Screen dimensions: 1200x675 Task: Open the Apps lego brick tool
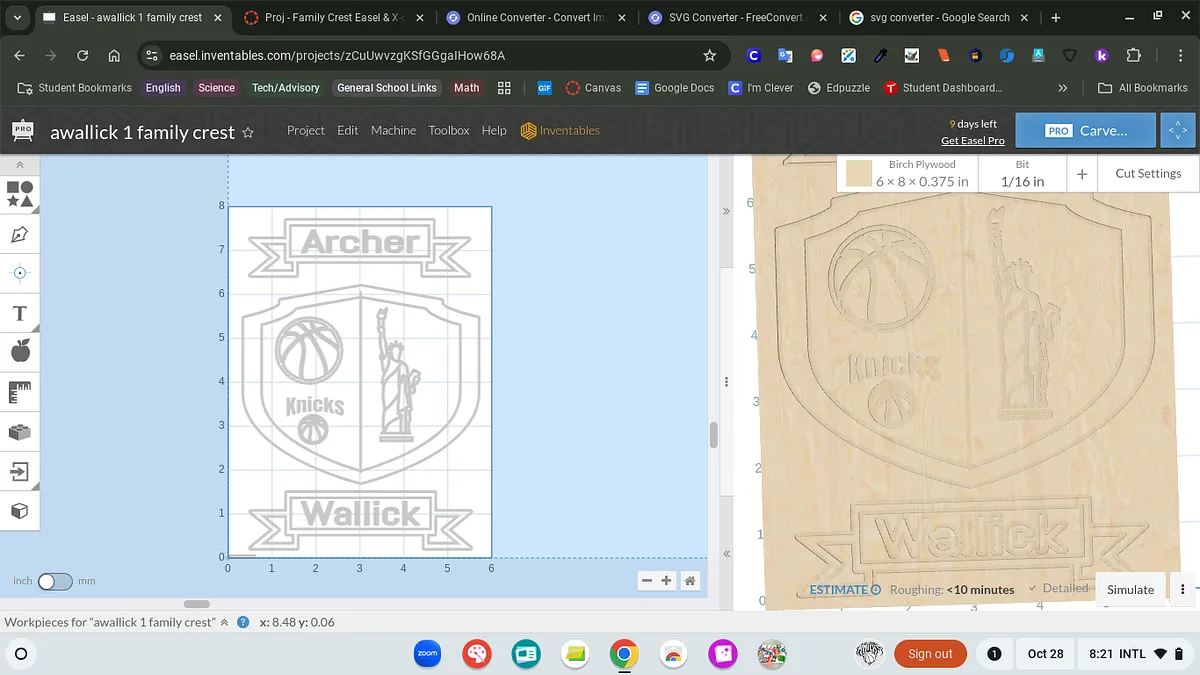tap(19, 432)
